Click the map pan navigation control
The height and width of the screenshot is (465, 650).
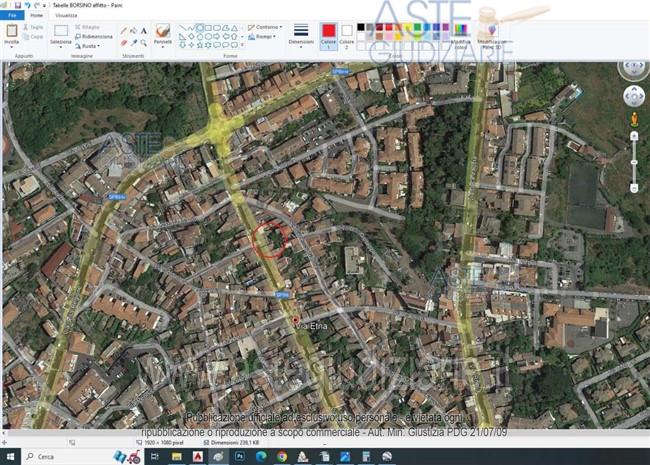point(634,96)
